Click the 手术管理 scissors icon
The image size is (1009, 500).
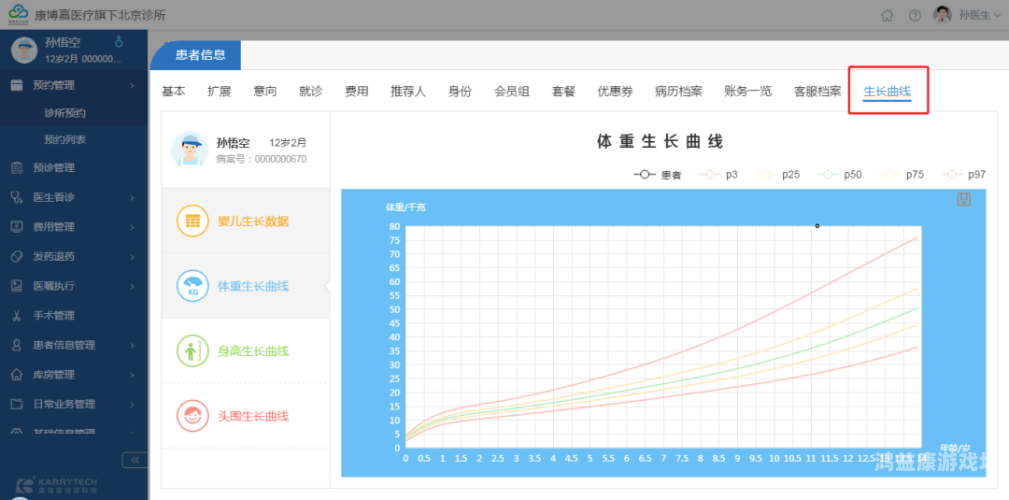pyautogui.click(x=17, y=316)
